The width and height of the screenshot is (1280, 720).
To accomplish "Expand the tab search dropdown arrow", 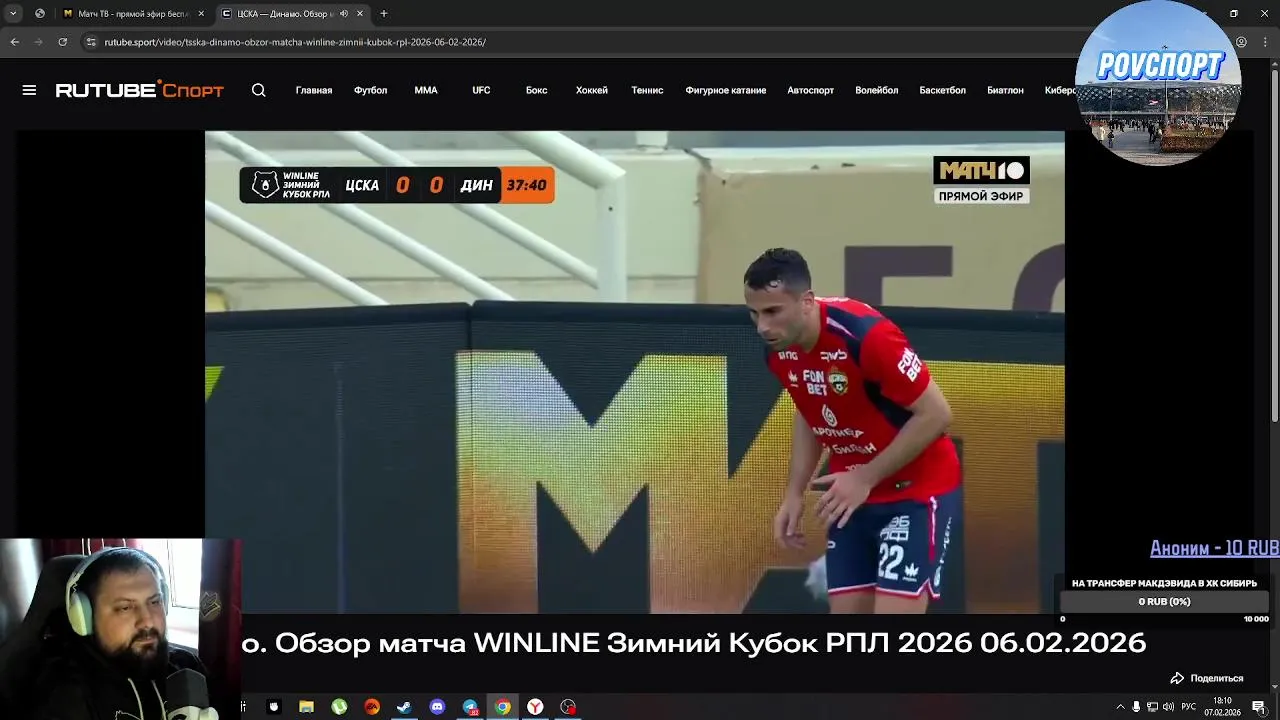I will pos(13,14).
